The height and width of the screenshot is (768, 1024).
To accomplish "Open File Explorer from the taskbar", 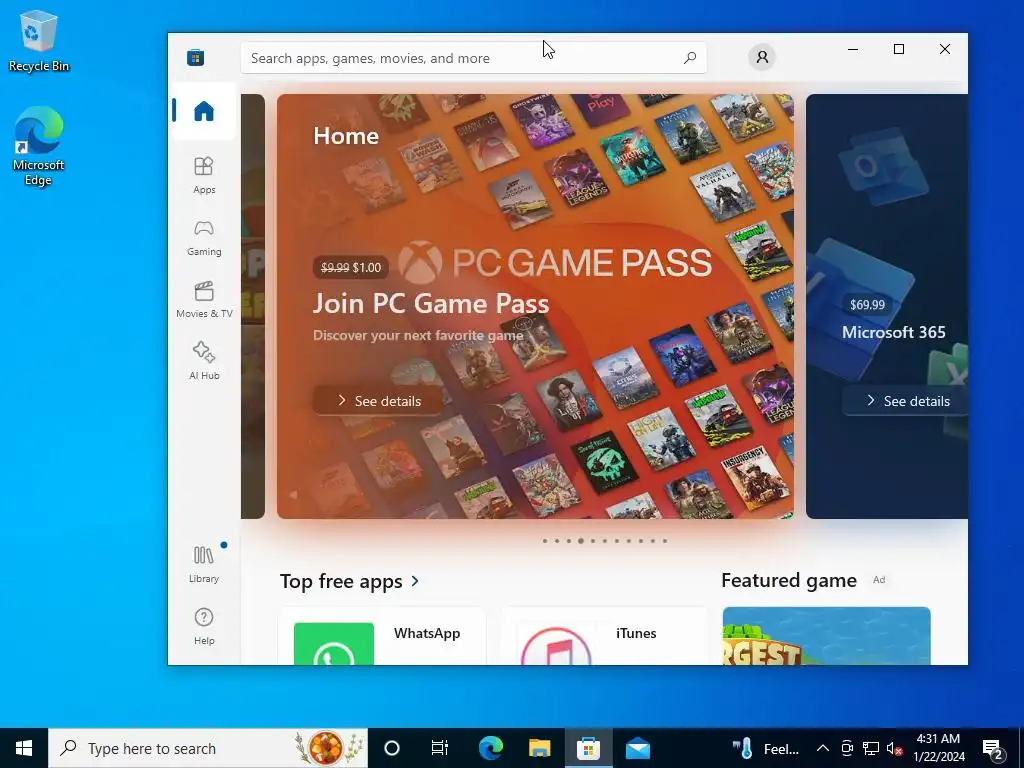I will coord(539,748).
